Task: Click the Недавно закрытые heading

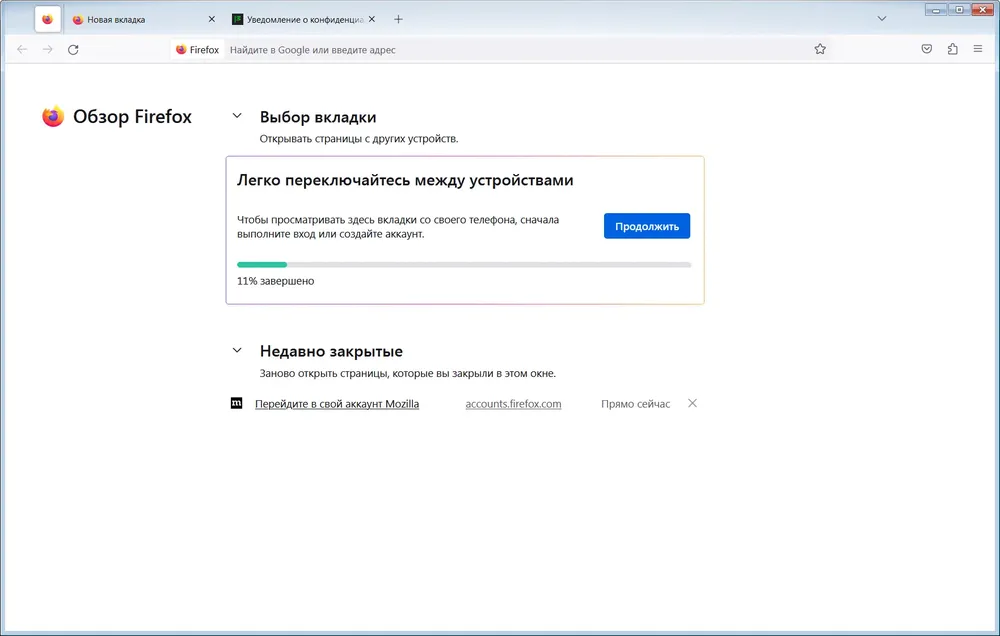Action: pos(331,351)
